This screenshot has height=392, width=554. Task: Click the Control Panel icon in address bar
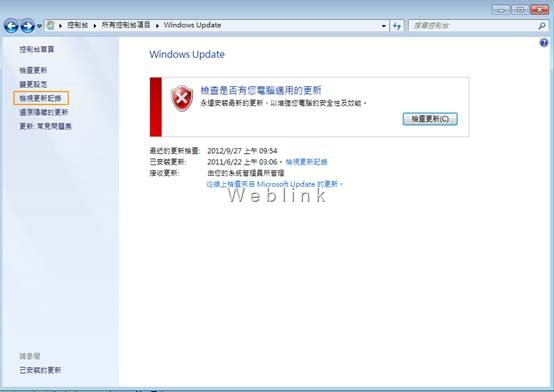pos(51,25)
